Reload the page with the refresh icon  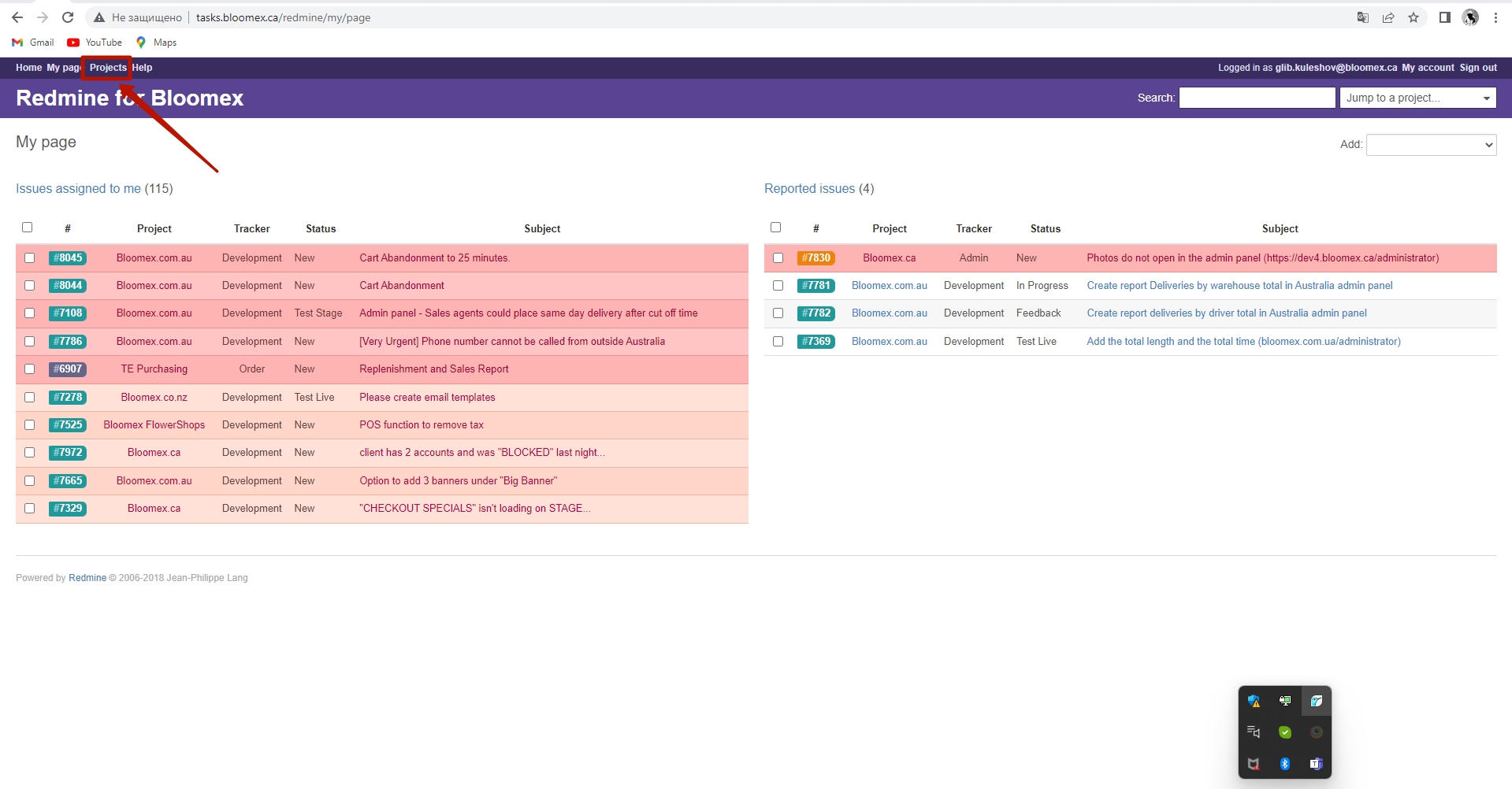[68, 17]
